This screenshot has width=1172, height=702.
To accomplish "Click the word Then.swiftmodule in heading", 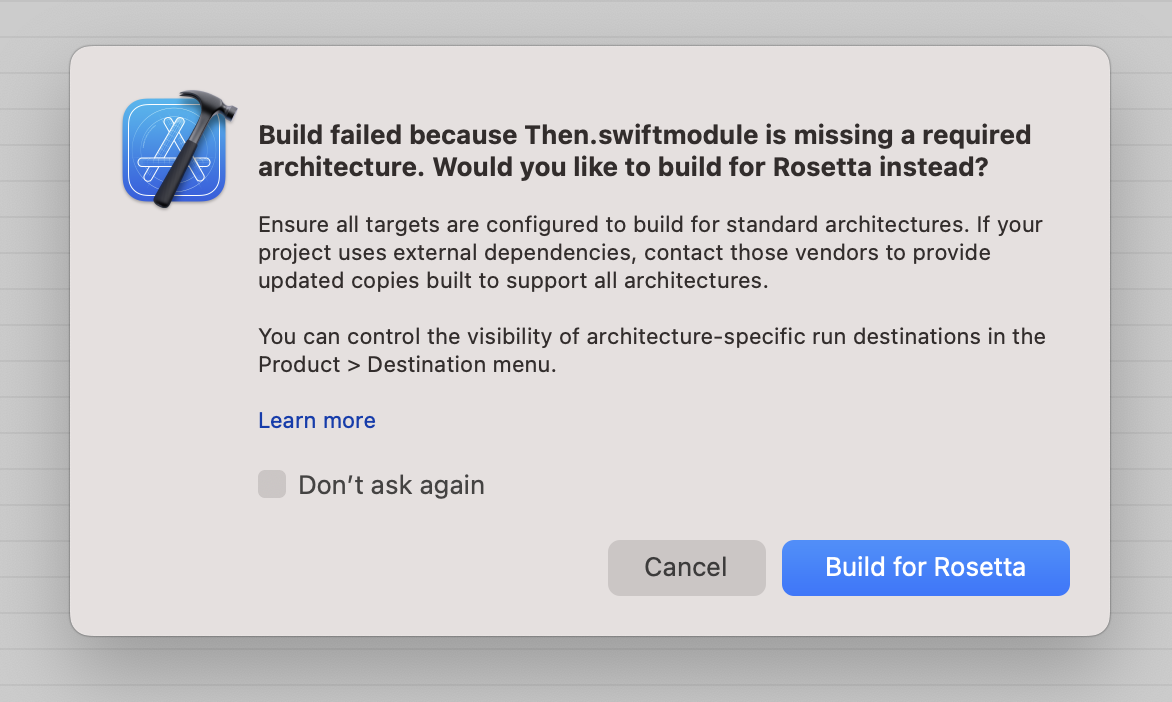I will coord(628,136).
